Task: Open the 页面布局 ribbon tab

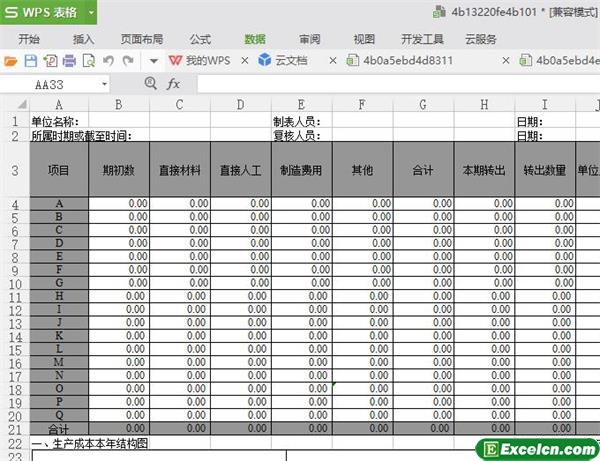Action: [x=141, y=39]
